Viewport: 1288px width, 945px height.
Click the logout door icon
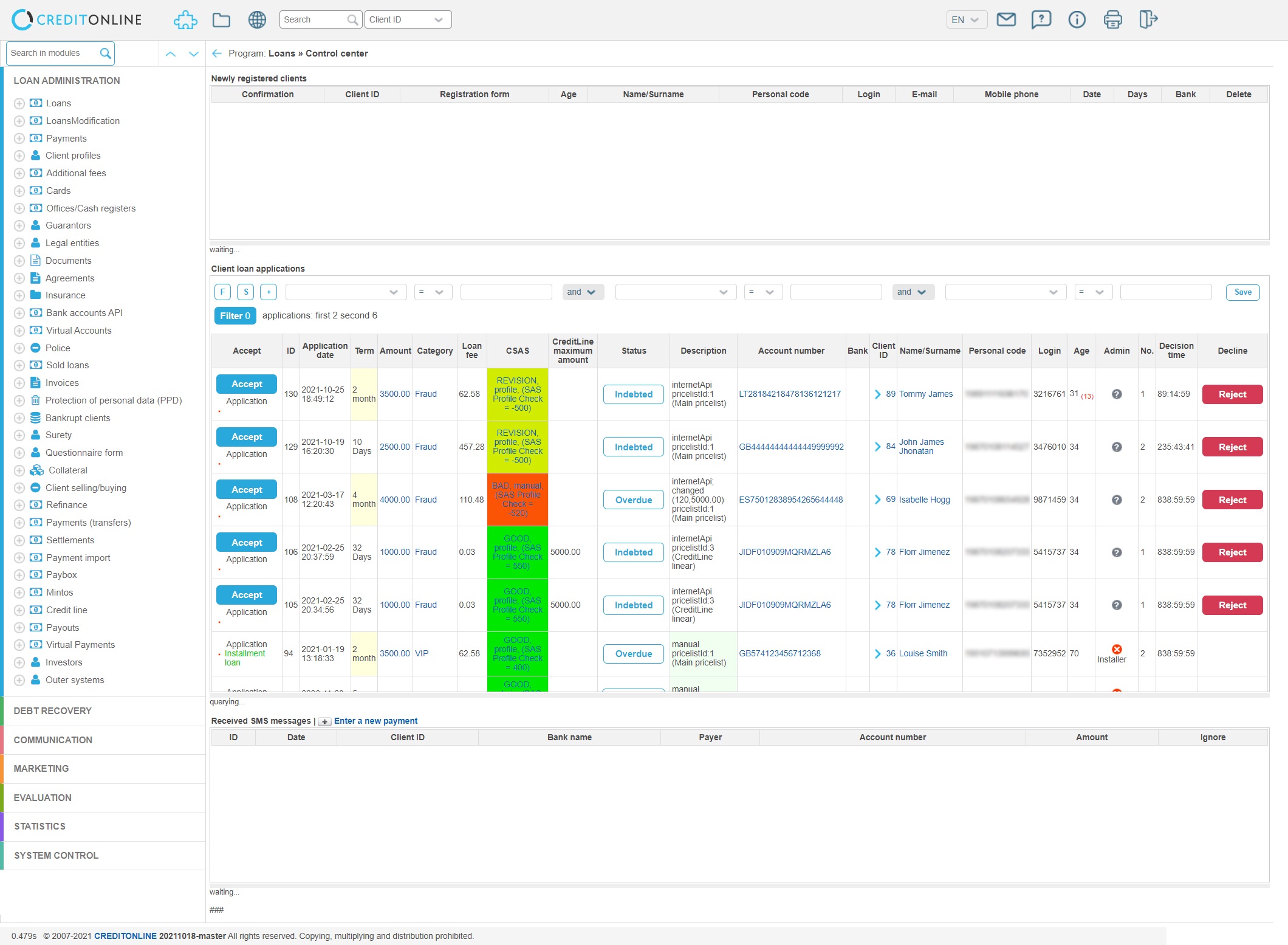(1148, 19)
